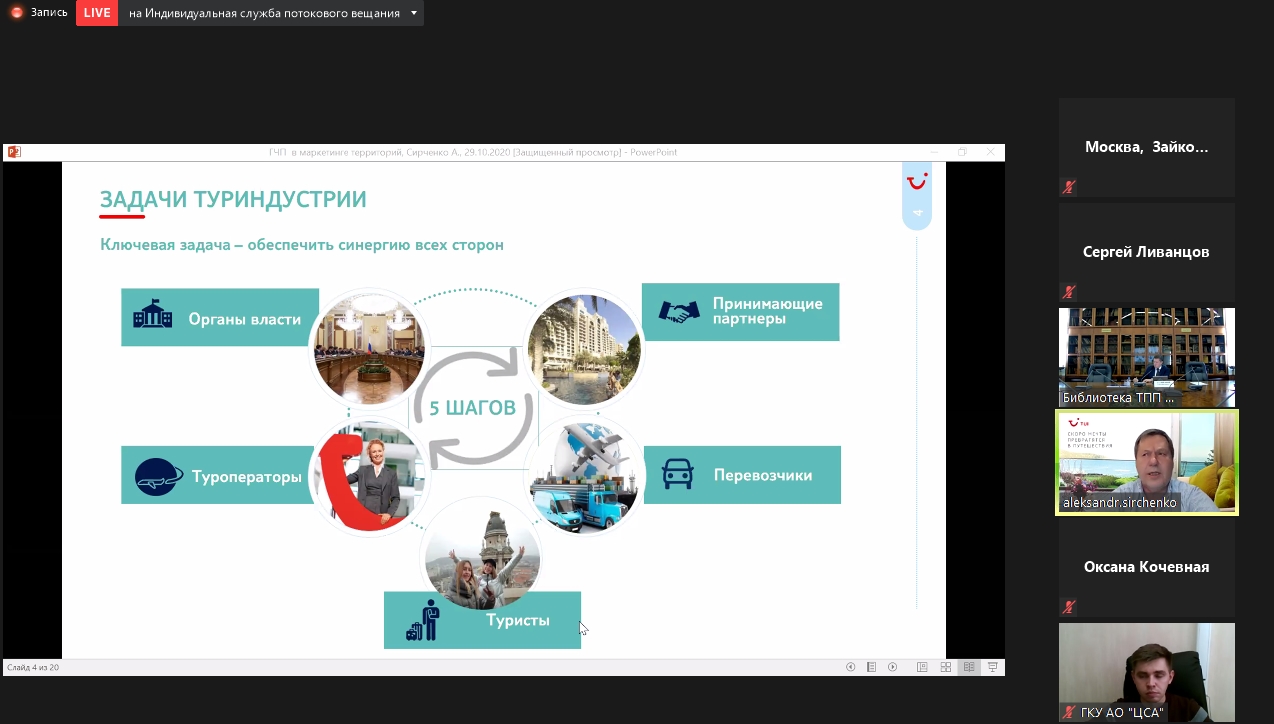Image resolution: width=1274 pixels, height=724 pixels.
Task: Click muted mic on Москва, Зайко tile
Action: [x=1069, y=187]
